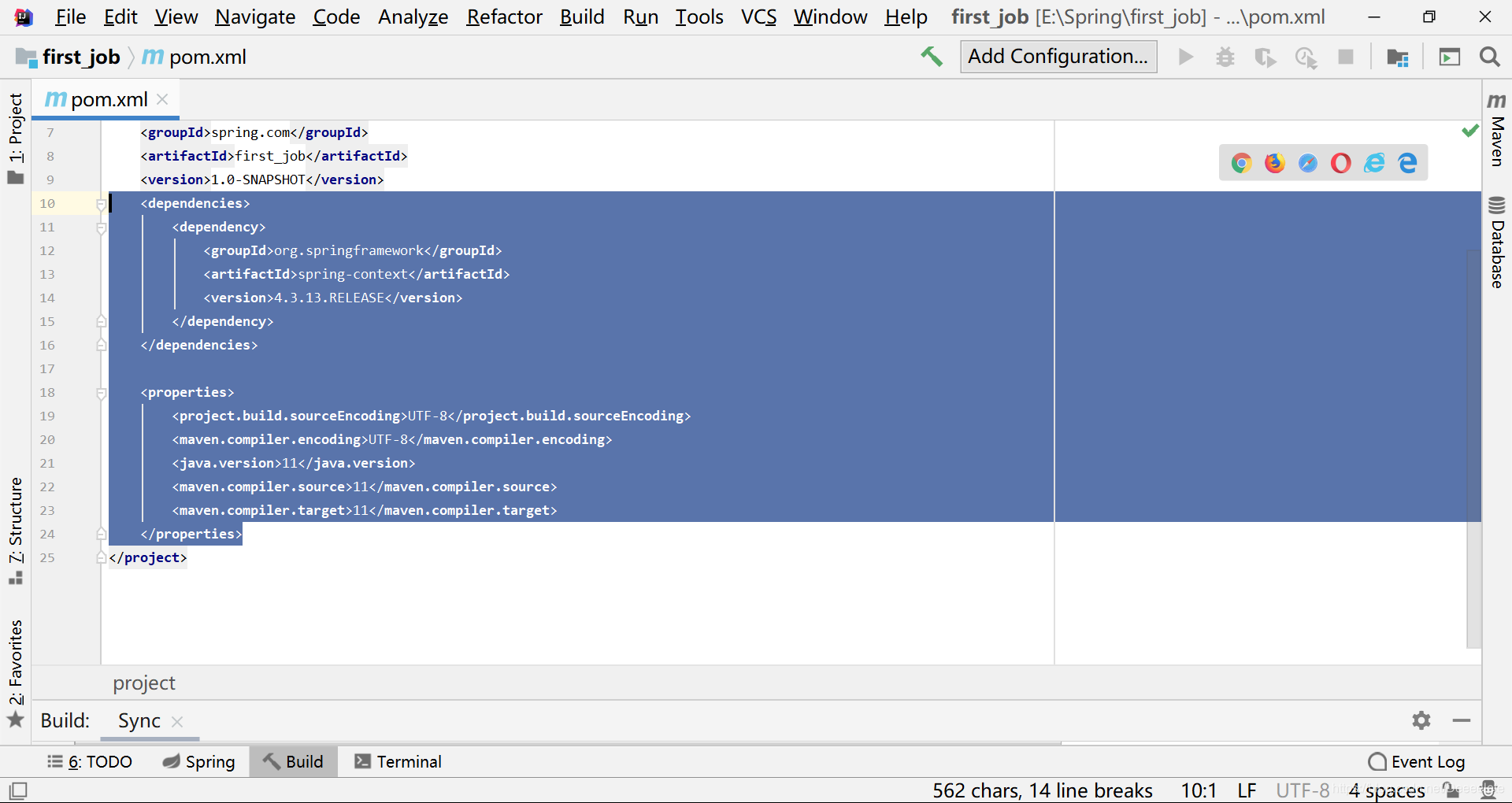Collapse the dependencies tag fold on line 10
The width and height of the screenshot is (1512, 803).
(x=101, y=204)
